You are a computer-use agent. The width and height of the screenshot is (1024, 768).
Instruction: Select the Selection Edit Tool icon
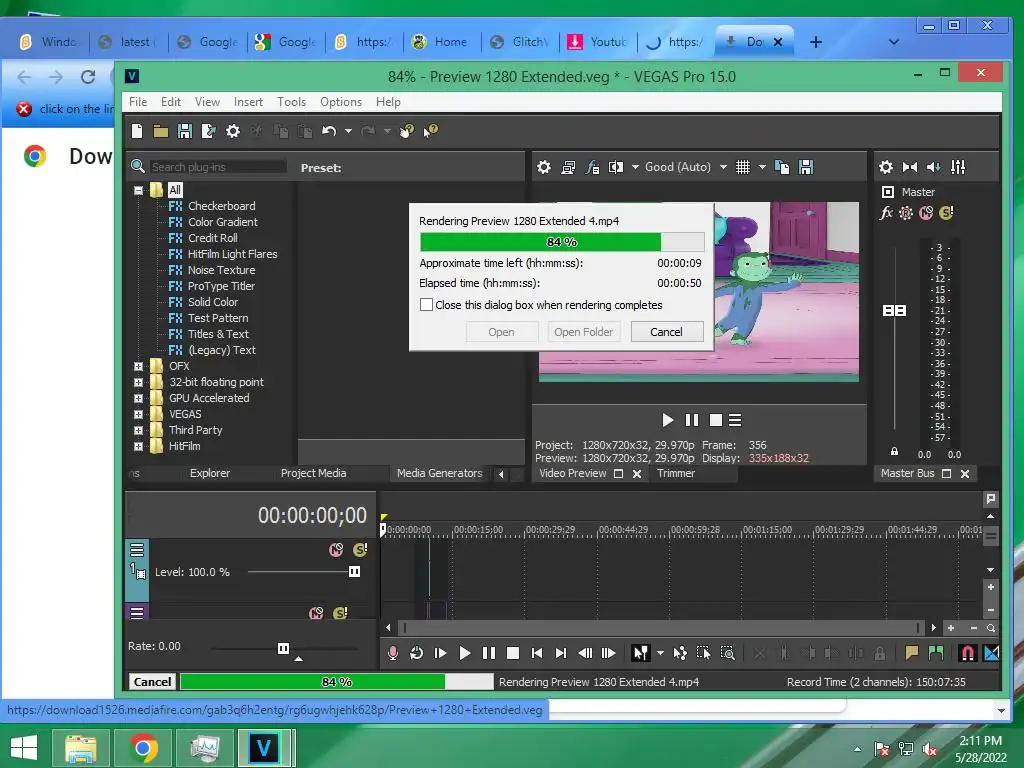(703, 653)
